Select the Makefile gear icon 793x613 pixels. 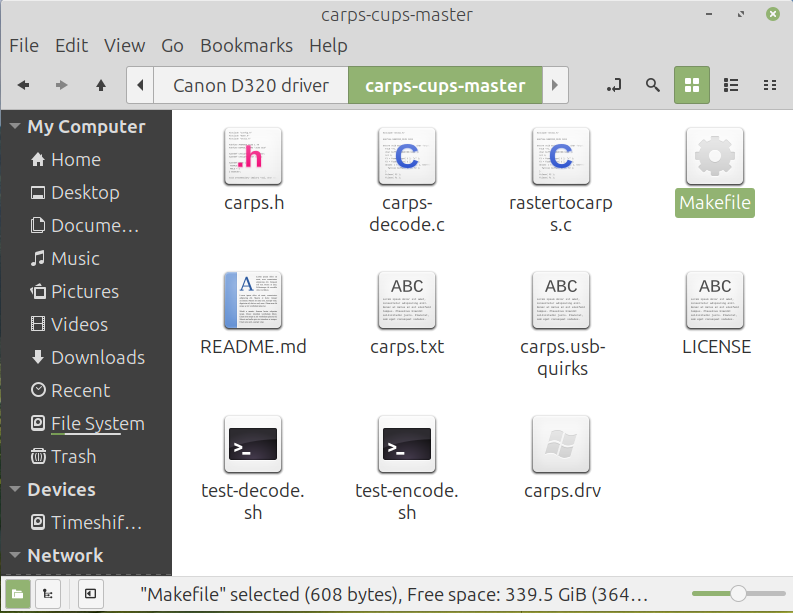[715, 156]
